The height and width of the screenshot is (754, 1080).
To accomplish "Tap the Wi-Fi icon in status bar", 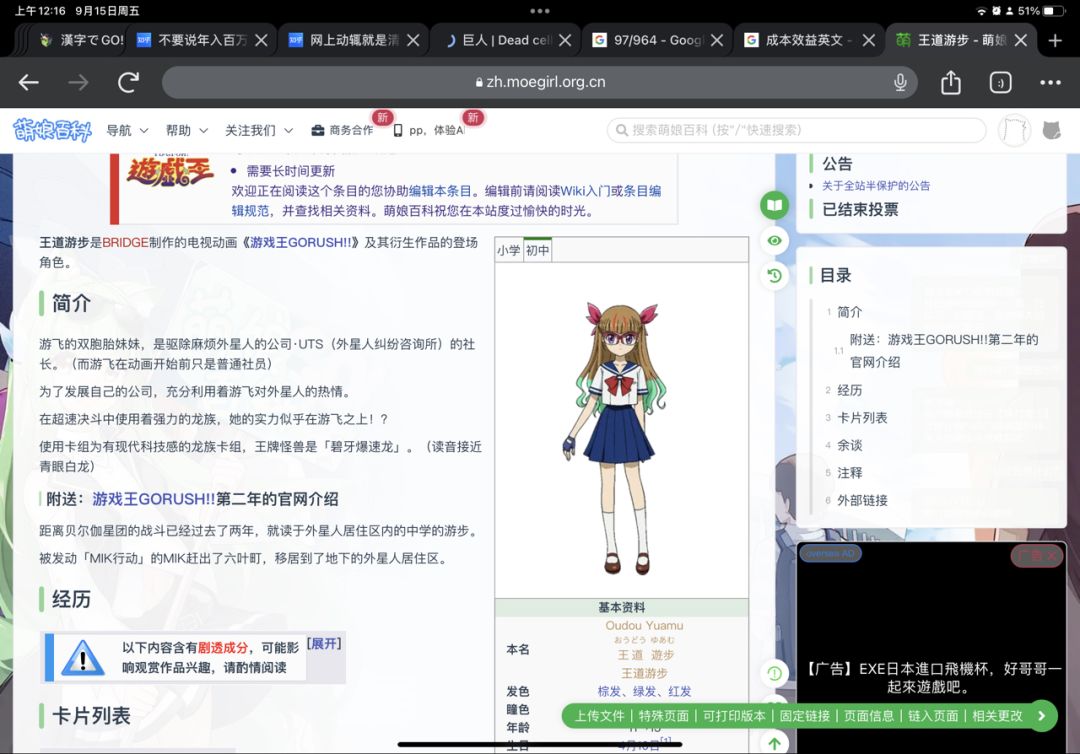I will (982, 11).
